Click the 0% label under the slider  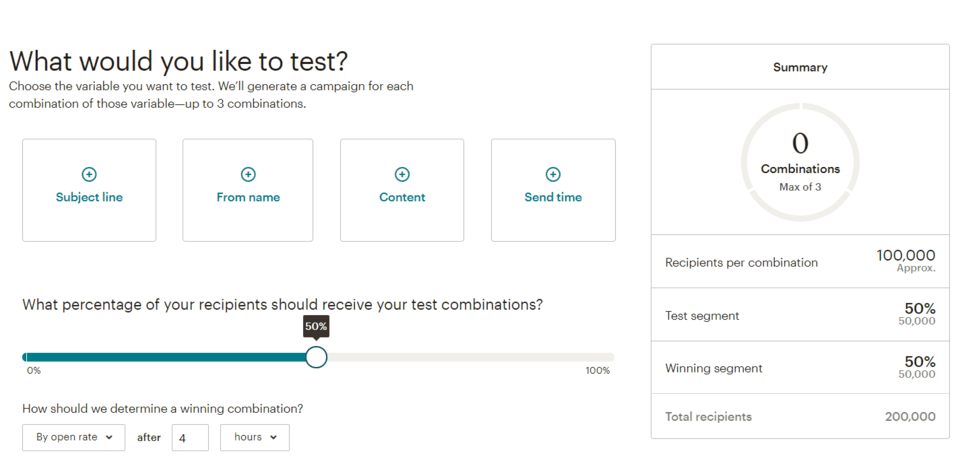tap(34, 371)
